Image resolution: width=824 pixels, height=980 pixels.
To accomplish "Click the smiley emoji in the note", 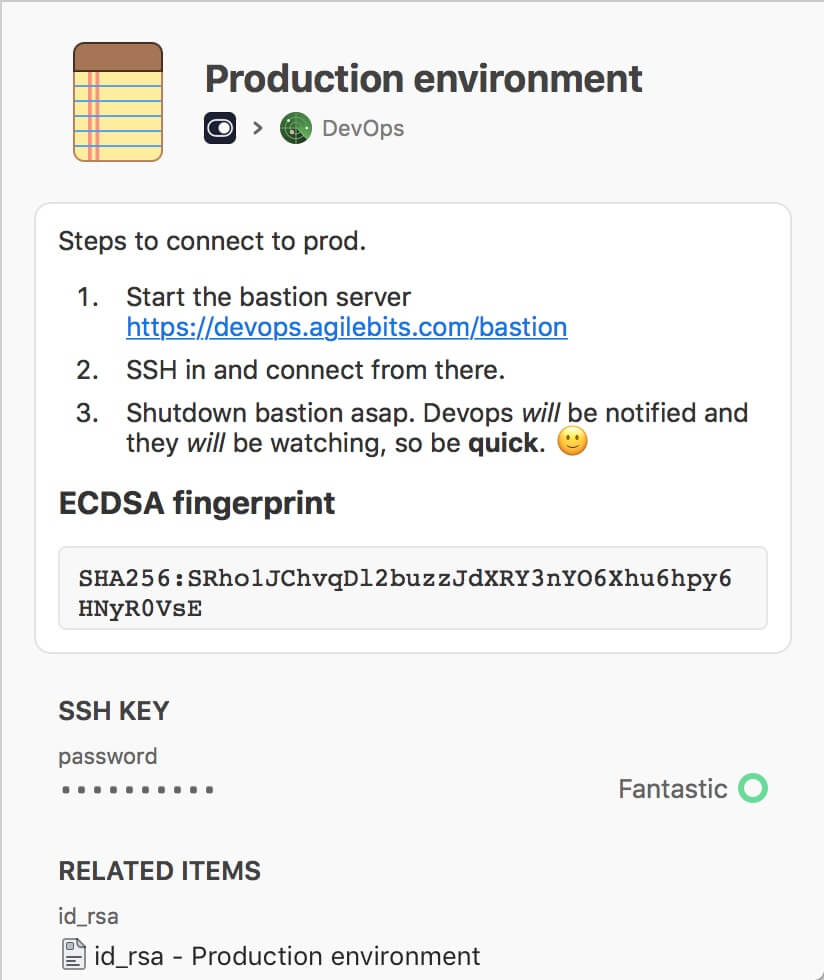I will point(574,442).
